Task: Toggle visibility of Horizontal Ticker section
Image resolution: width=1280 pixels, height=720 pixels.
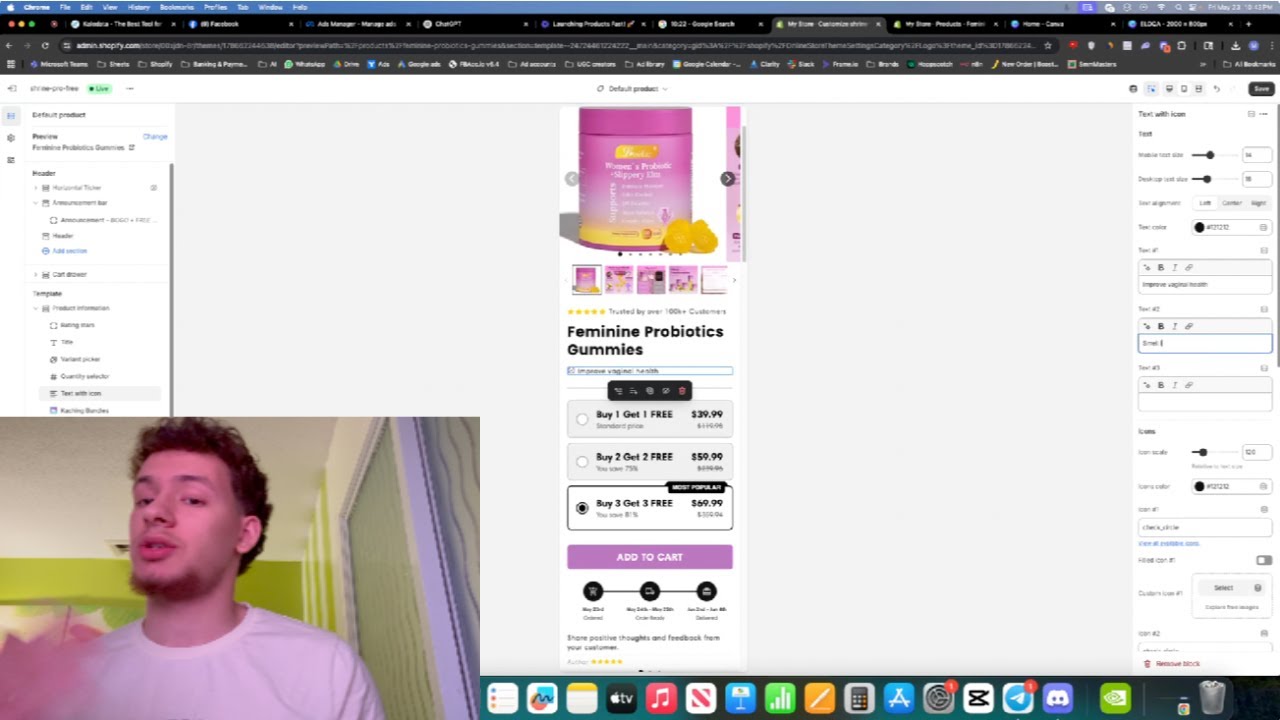Action: [154, 188]
